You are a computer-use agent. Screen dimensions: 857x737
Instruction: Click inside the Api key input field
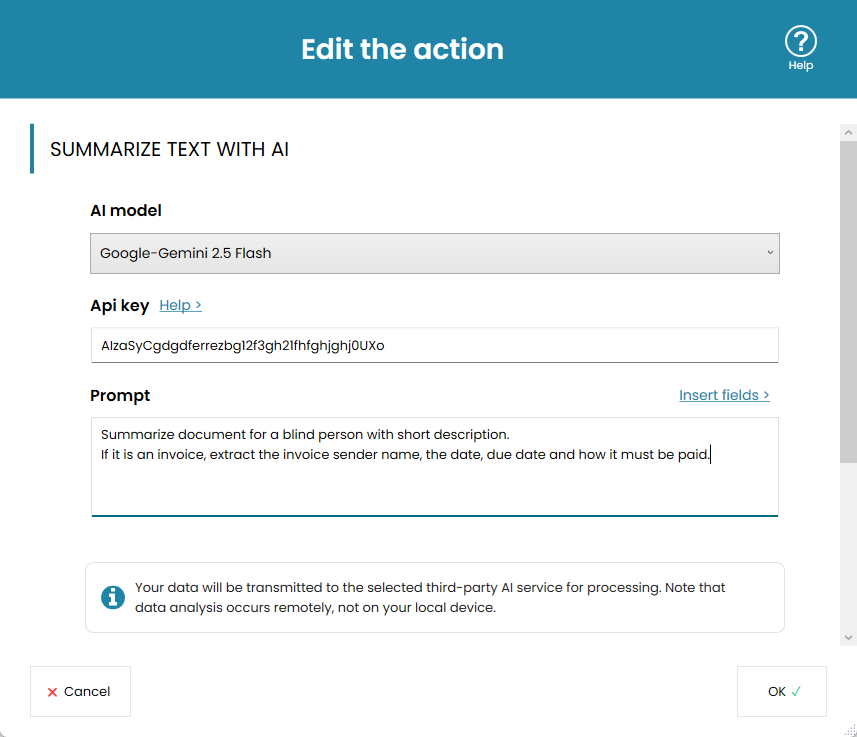point(435,344)
